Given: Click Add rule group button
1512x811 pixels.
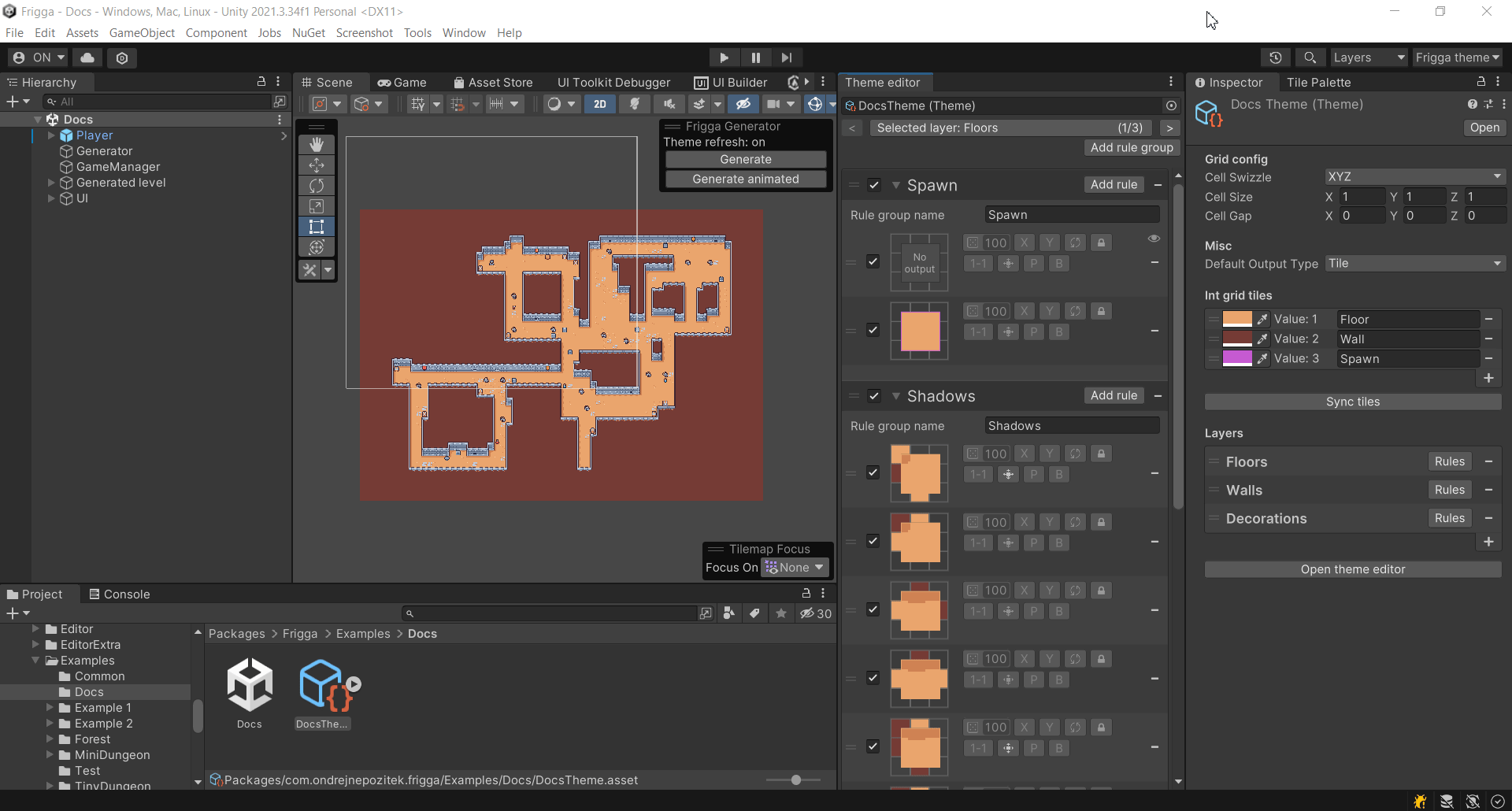Looking at the screenshot, I should (x=1132, y=147).
